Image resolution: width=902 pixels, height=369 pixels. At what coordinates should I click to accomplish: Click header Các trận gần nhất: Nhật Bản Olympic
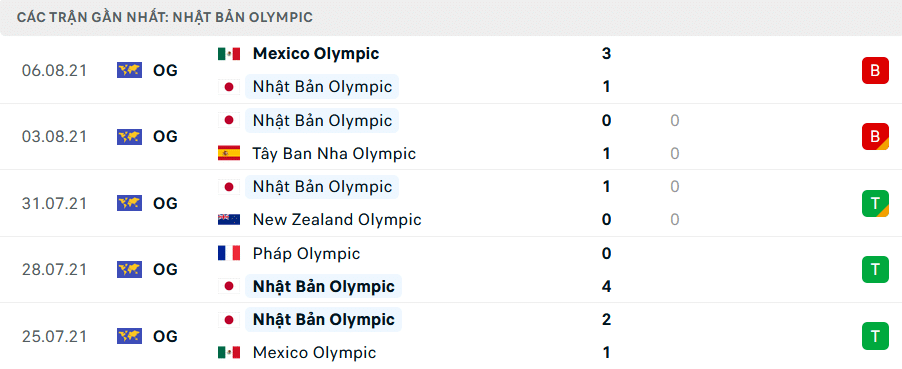tap(165, 17)
